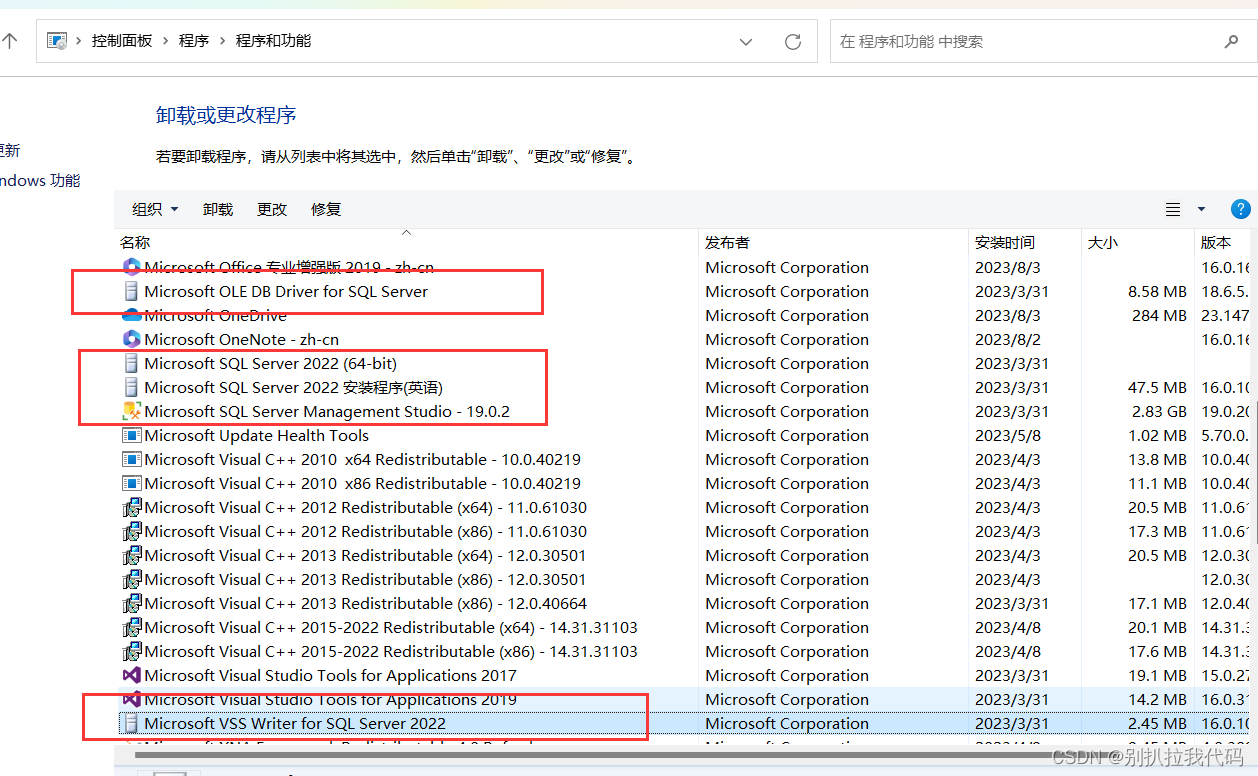Viewport: 1258px width, 776px height.
Task: Click the 更改 toolbar button
Action: coord(272,209)
